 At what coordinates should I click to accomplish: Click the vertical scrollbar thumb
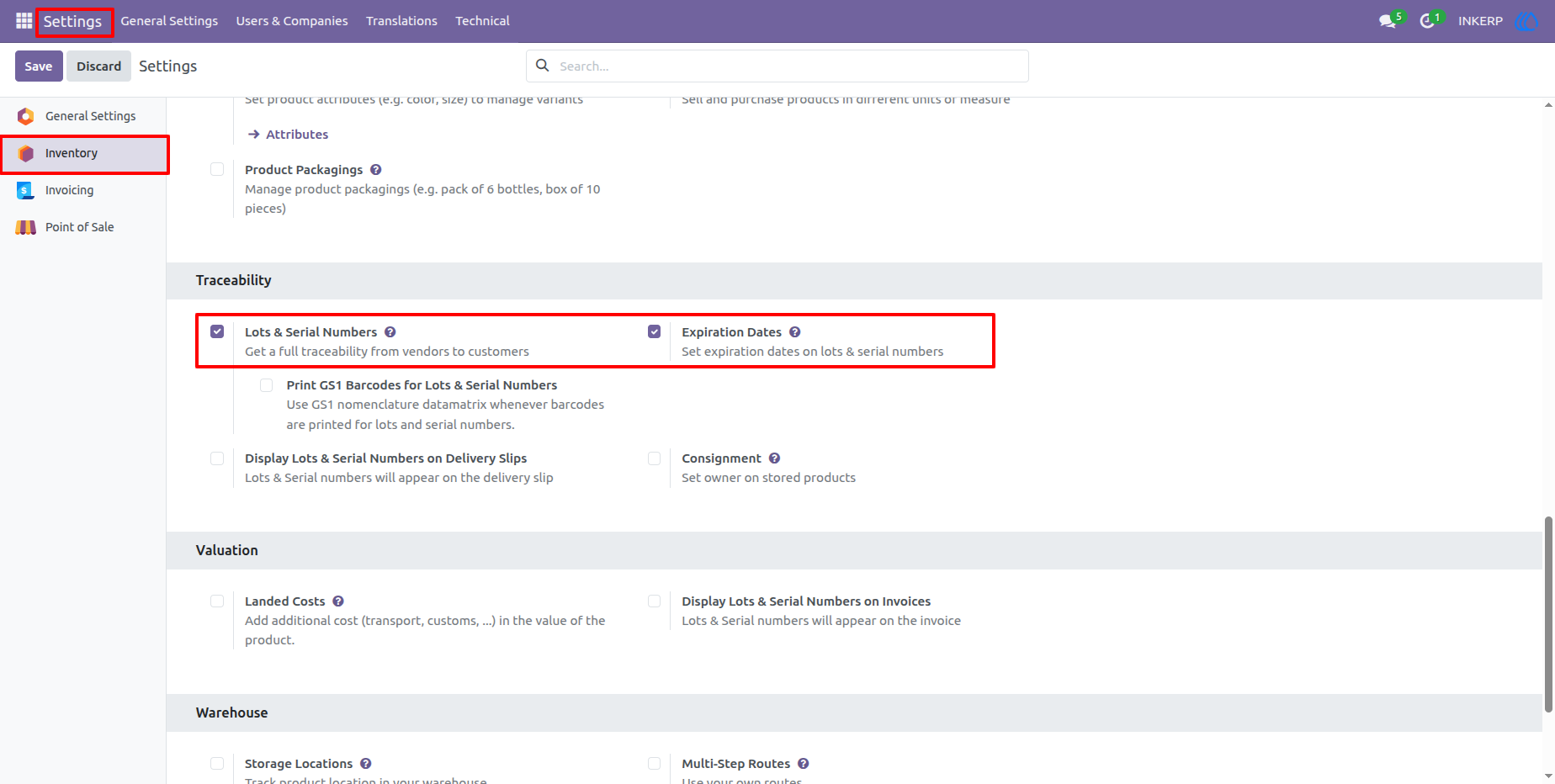tap(1548, 615)
